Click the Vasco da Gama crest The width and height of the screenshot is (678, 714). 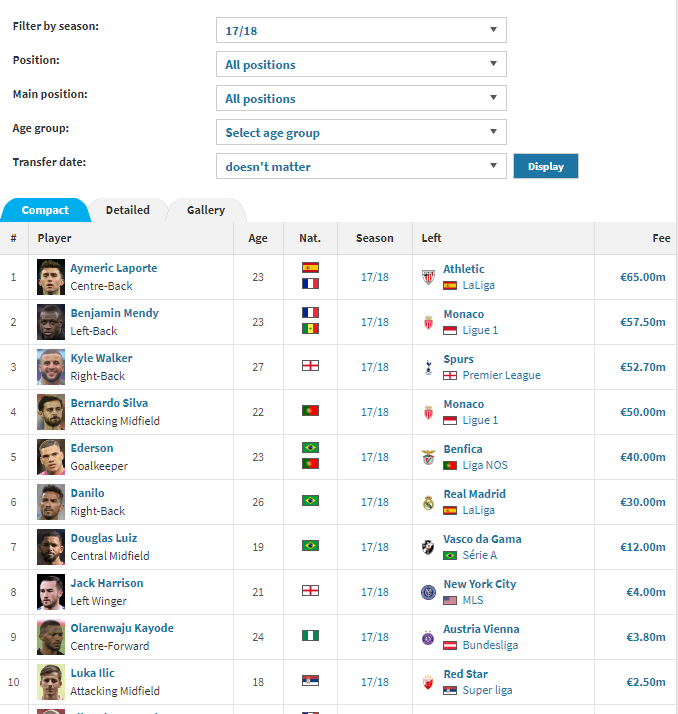(428, 547)
